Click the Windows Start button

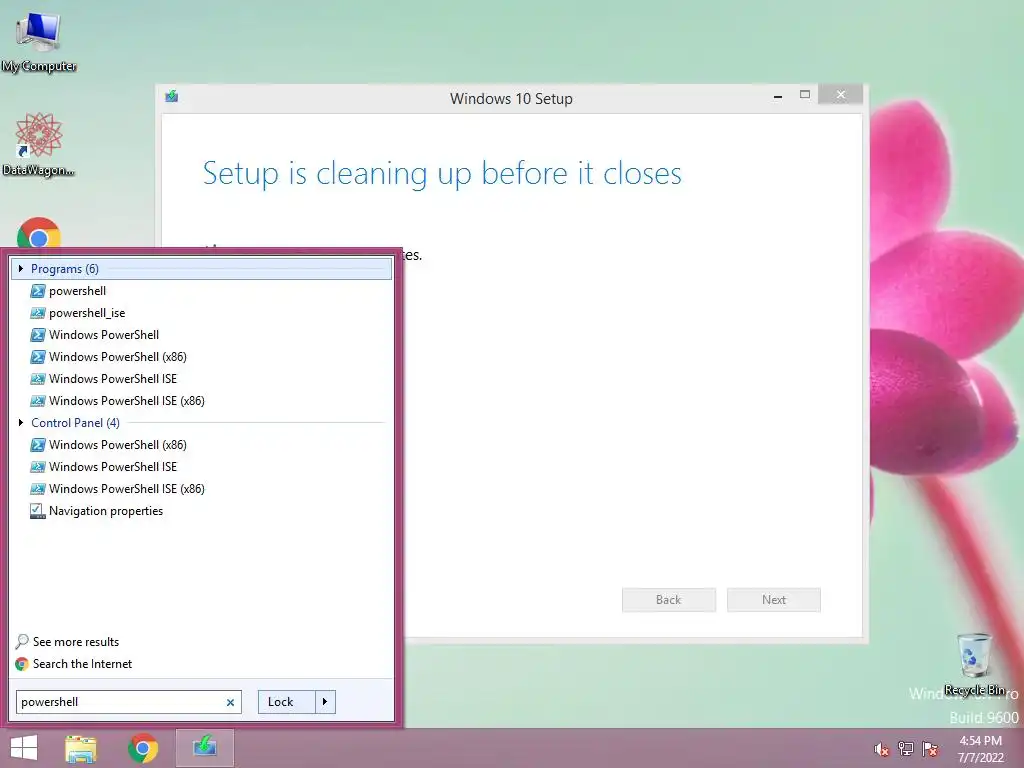tap(24, 748)
